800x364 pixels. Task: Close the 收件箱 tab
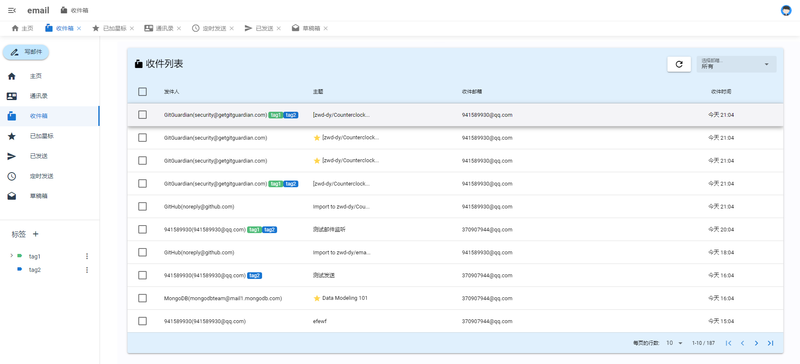[79, 29]
